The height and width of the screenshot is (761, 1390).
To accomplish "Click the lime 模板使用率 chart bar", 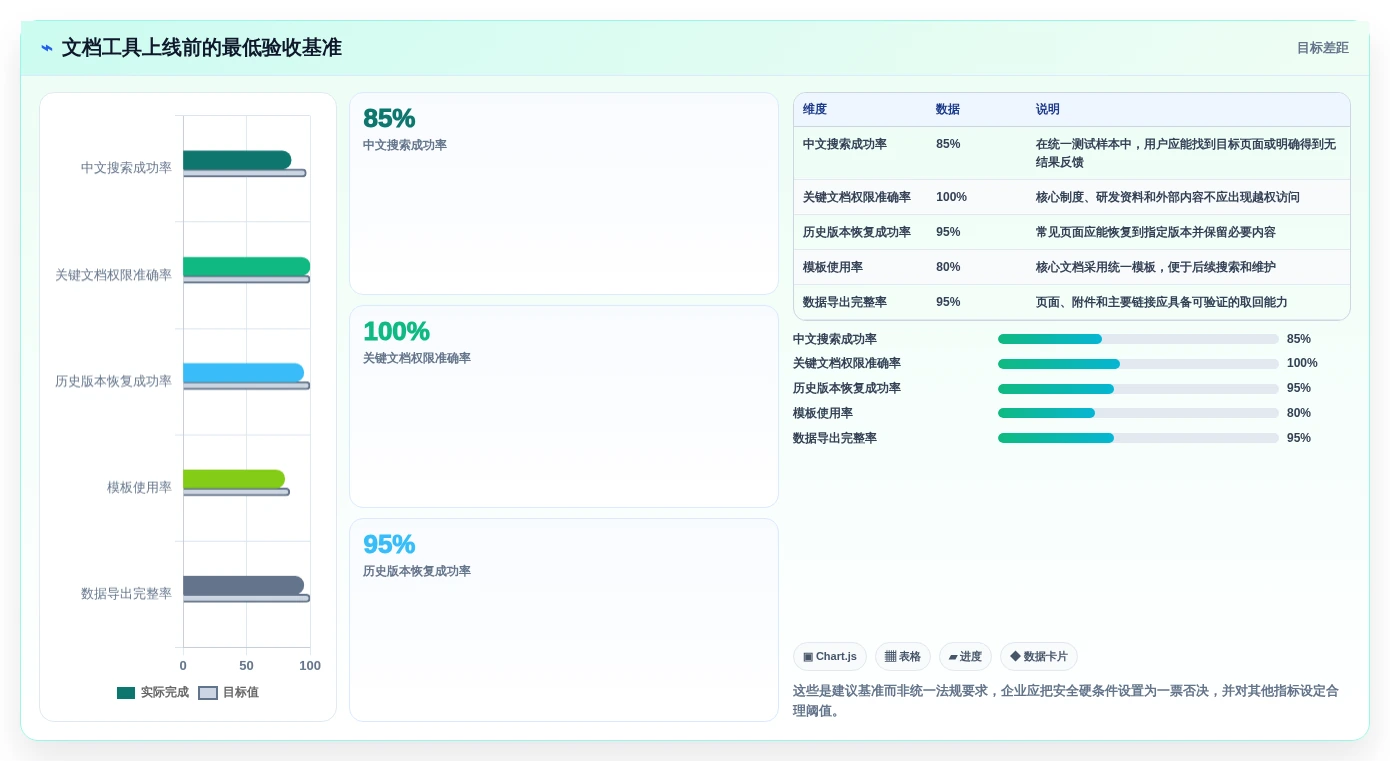I will (234, 479).
